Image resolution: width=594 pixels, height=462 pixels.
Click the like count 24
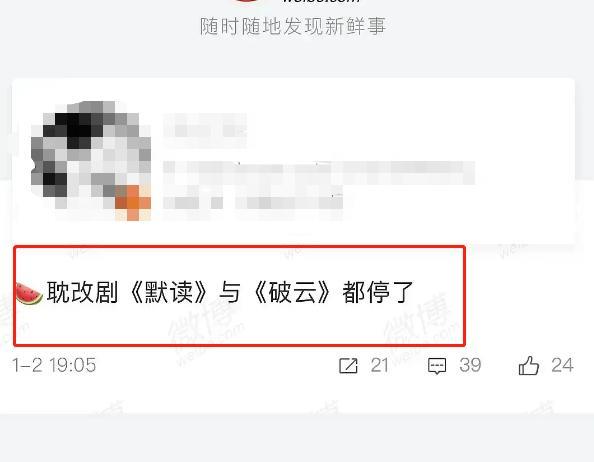pos(562,366)
